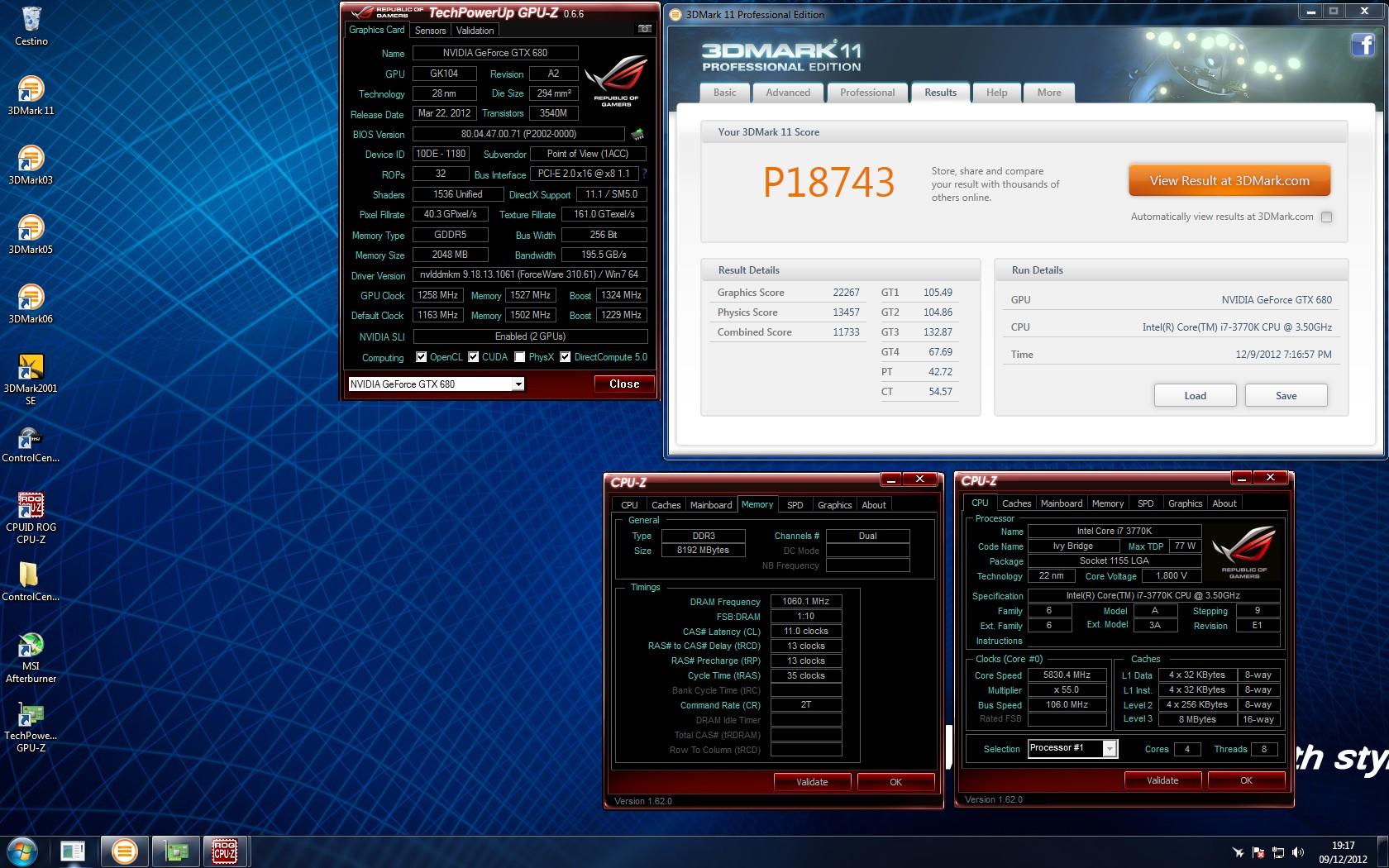
Task: Click the Combined Score value 11733
Action: pos(846,332)
